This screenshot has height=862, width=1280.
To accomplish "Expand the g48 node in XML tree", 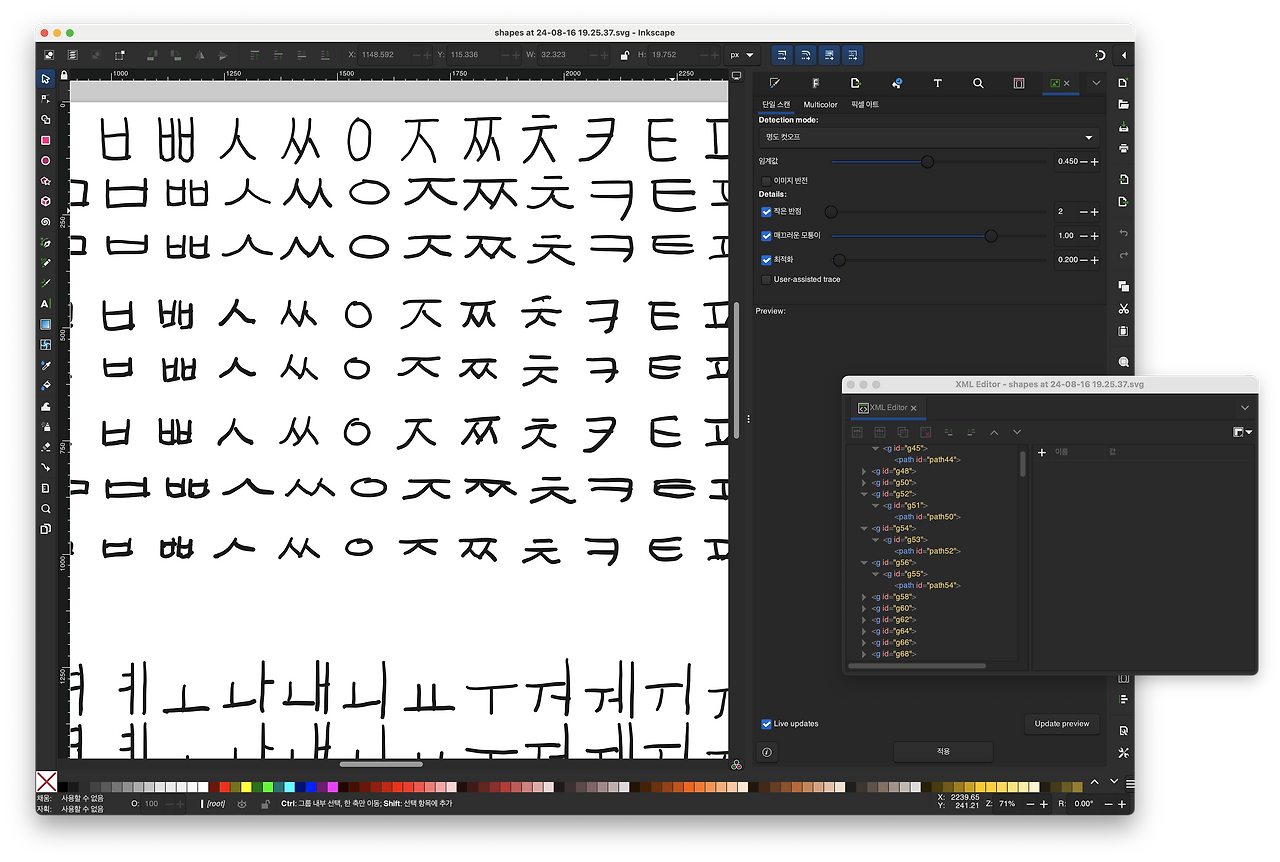I will [864, 471].
